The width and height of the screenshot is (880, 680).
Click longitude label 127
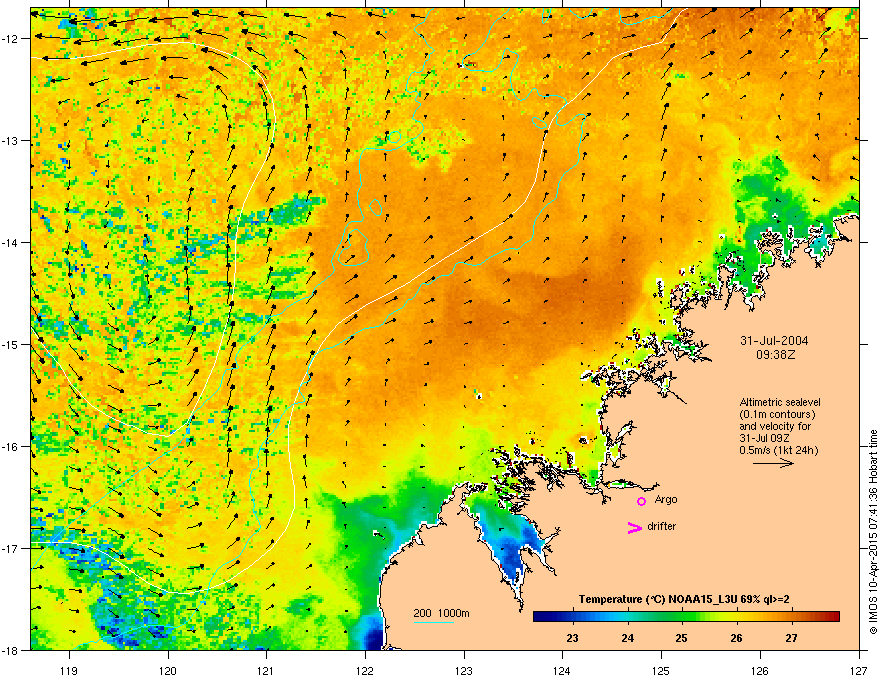point(859,671)
